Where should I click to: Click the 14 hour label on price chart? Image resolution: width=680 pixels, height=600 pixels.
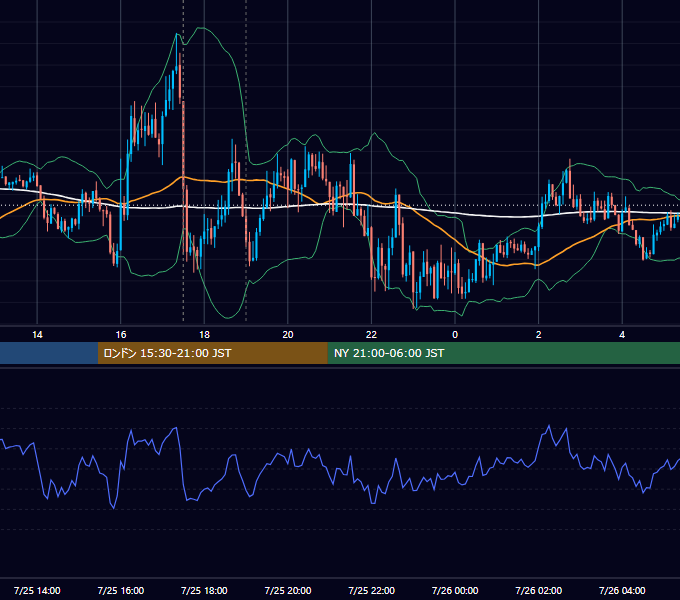(x=37, y=335)
